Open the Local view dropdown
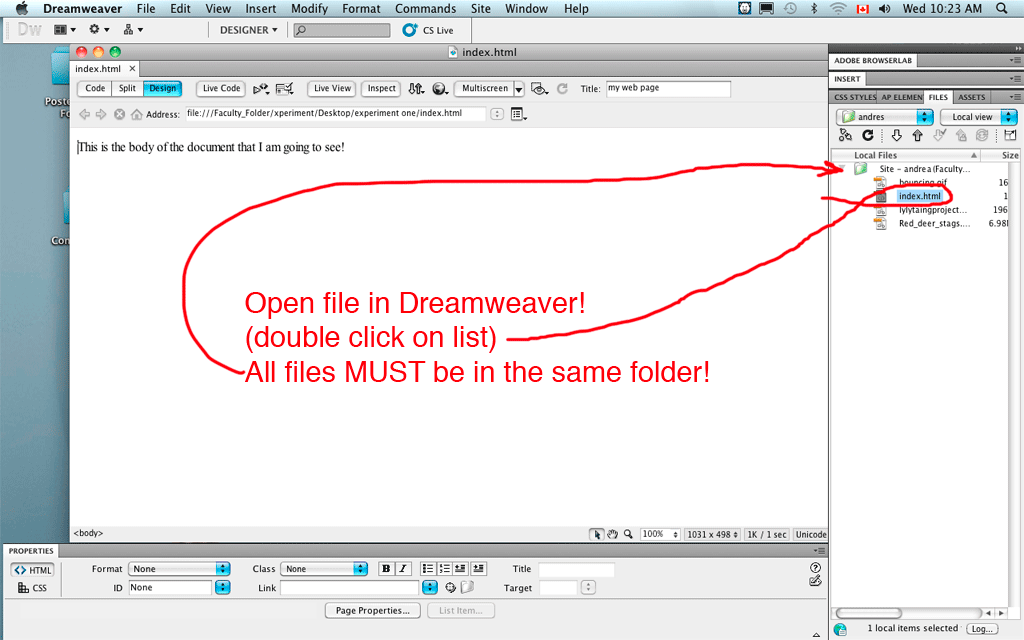 pyautogui.click(x=978, y=117)
